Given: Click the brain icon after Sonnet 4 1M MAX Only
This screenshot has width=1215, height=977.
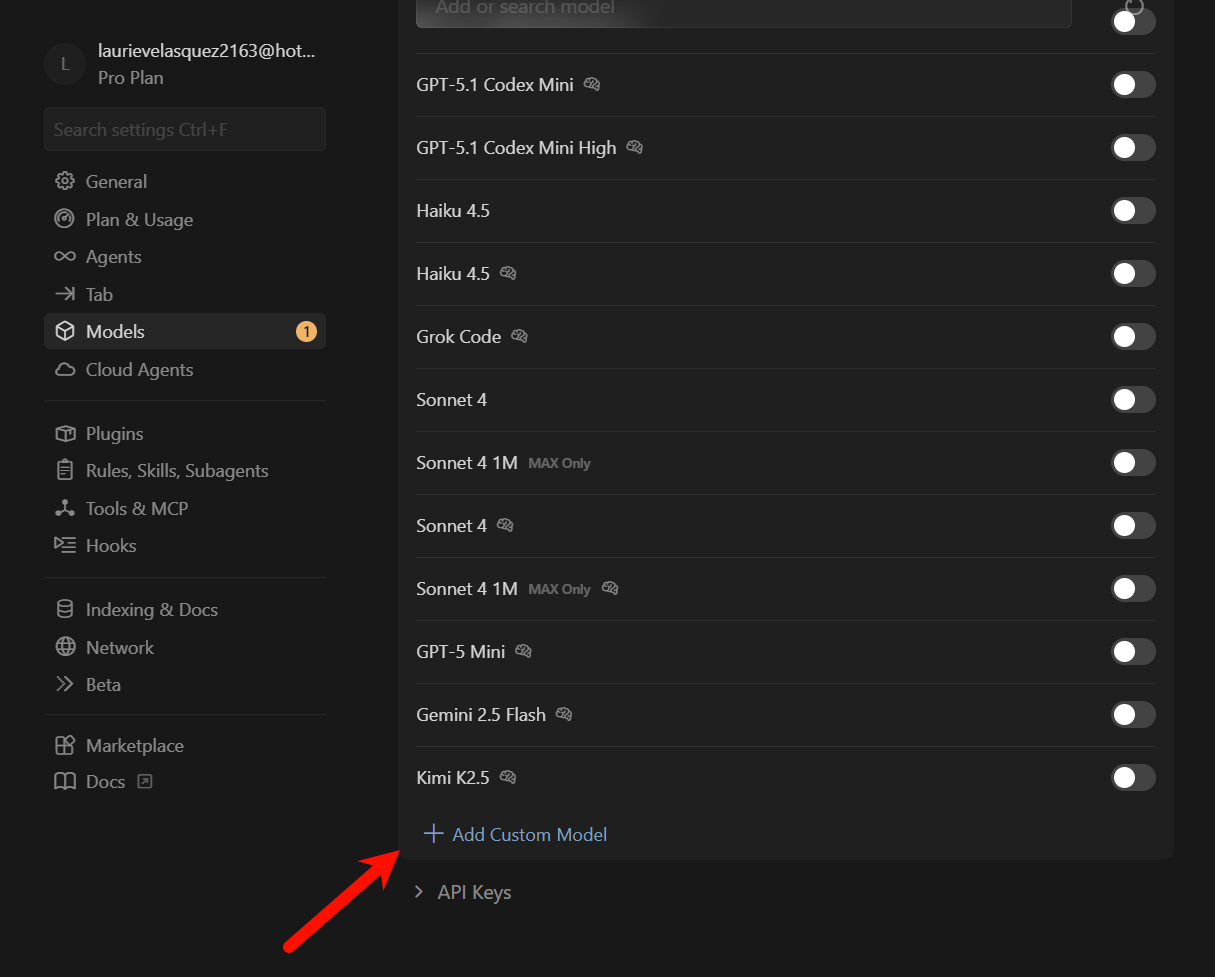Looking at the screenshot, I should [610, 588].
